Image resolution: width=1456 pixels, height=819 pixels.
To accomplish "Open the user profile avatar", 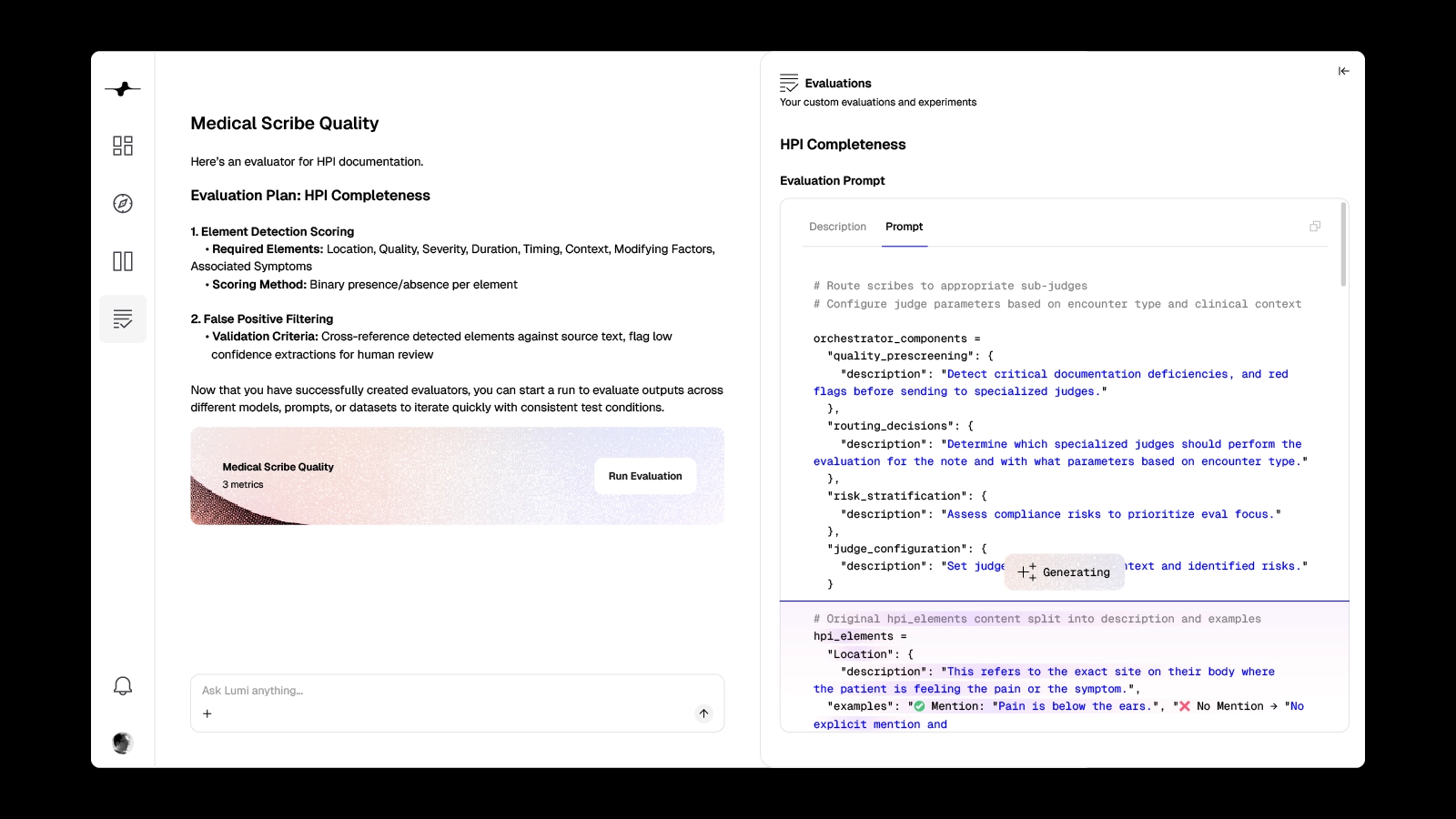I will (x=123, y=743).
